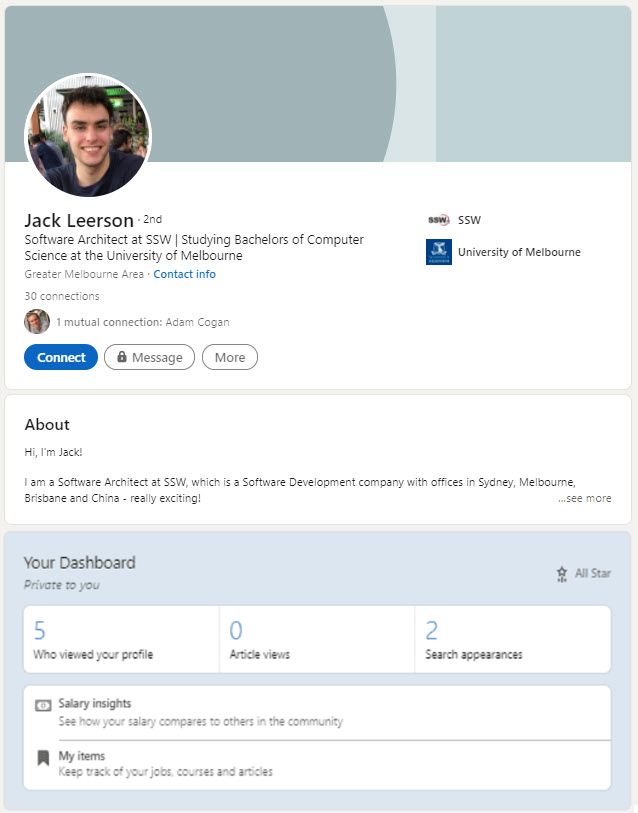The height and width of the screenshot is (813, 638).
Task: Click the University of Melbourne text link
Action: pyautogui.click(x=519, y=252)
